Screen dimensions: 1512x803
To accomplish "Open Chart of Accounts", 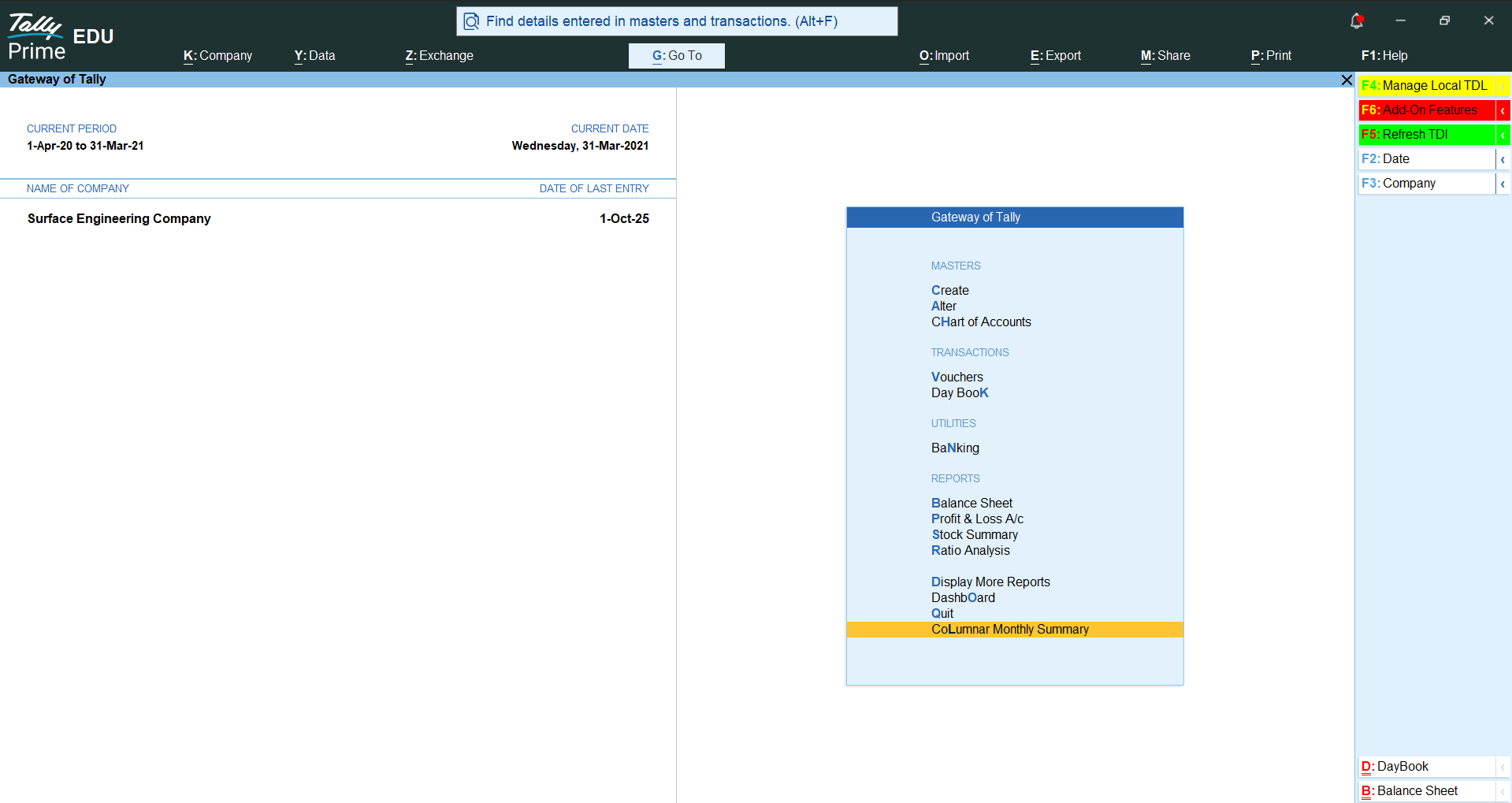I will click(x=981, y=322).
